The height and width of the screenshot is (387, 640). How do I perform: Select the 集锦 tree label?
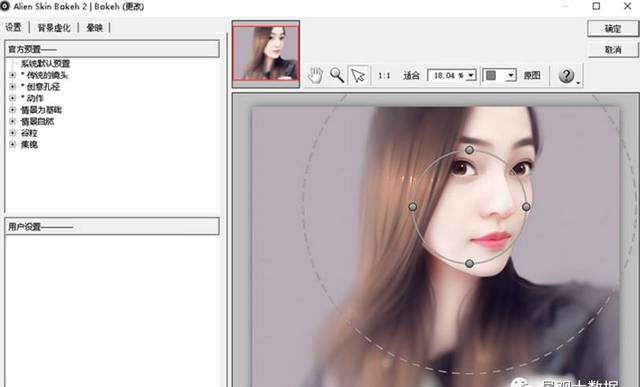29,144
